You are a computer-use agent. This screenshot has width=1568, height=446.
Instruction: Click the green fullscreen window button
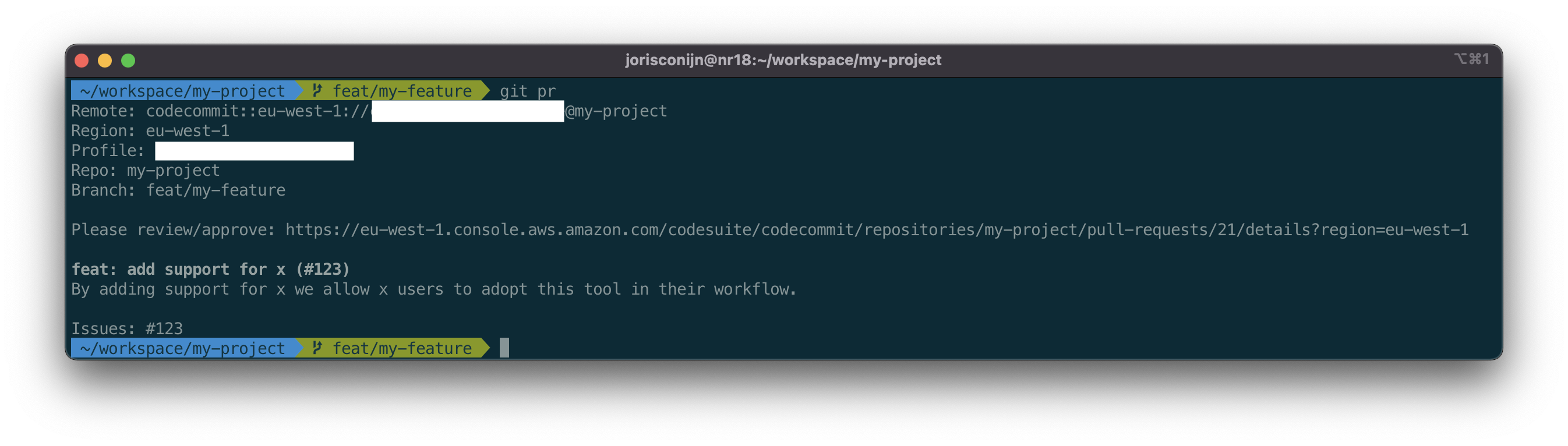(128, 60)
